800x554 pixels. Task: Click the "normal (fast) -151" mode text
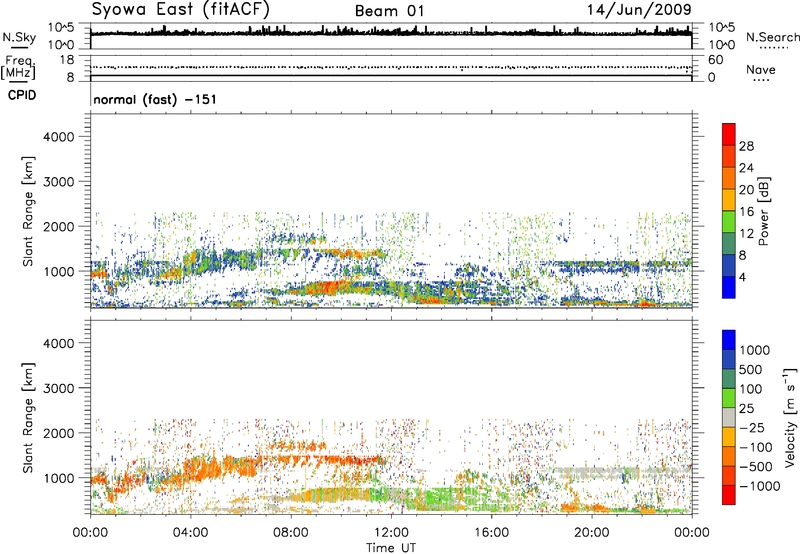coord(155,99)
